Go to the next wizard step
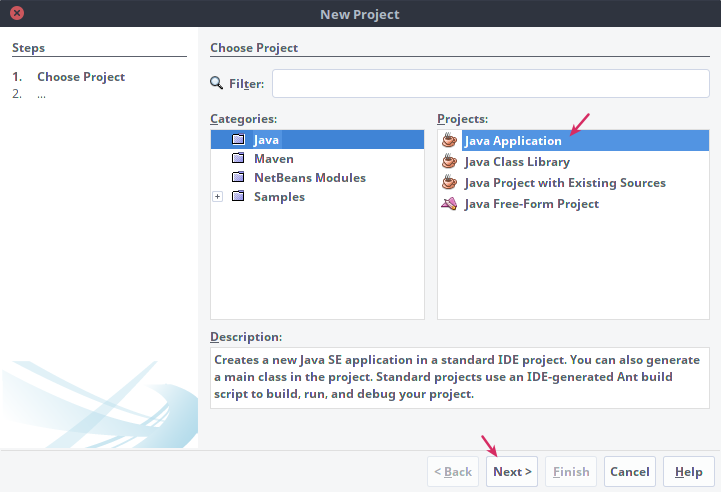Screen dimensions: 721x492 click(512, 471)
